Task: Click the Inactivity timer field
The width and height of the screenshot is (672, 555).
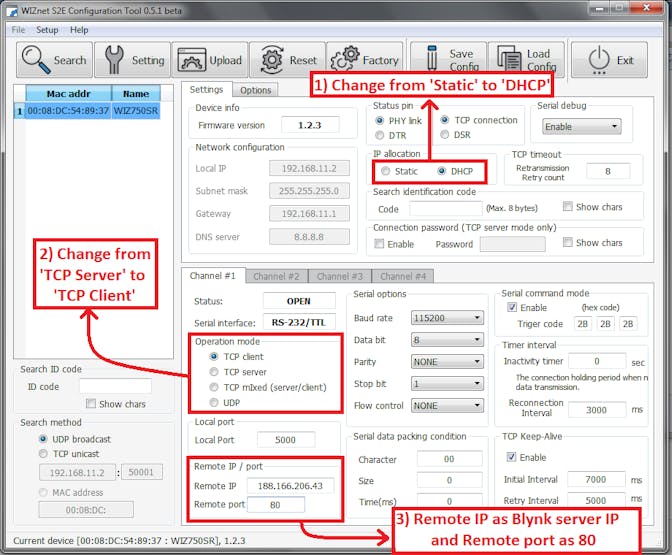Action: point(597,361)
